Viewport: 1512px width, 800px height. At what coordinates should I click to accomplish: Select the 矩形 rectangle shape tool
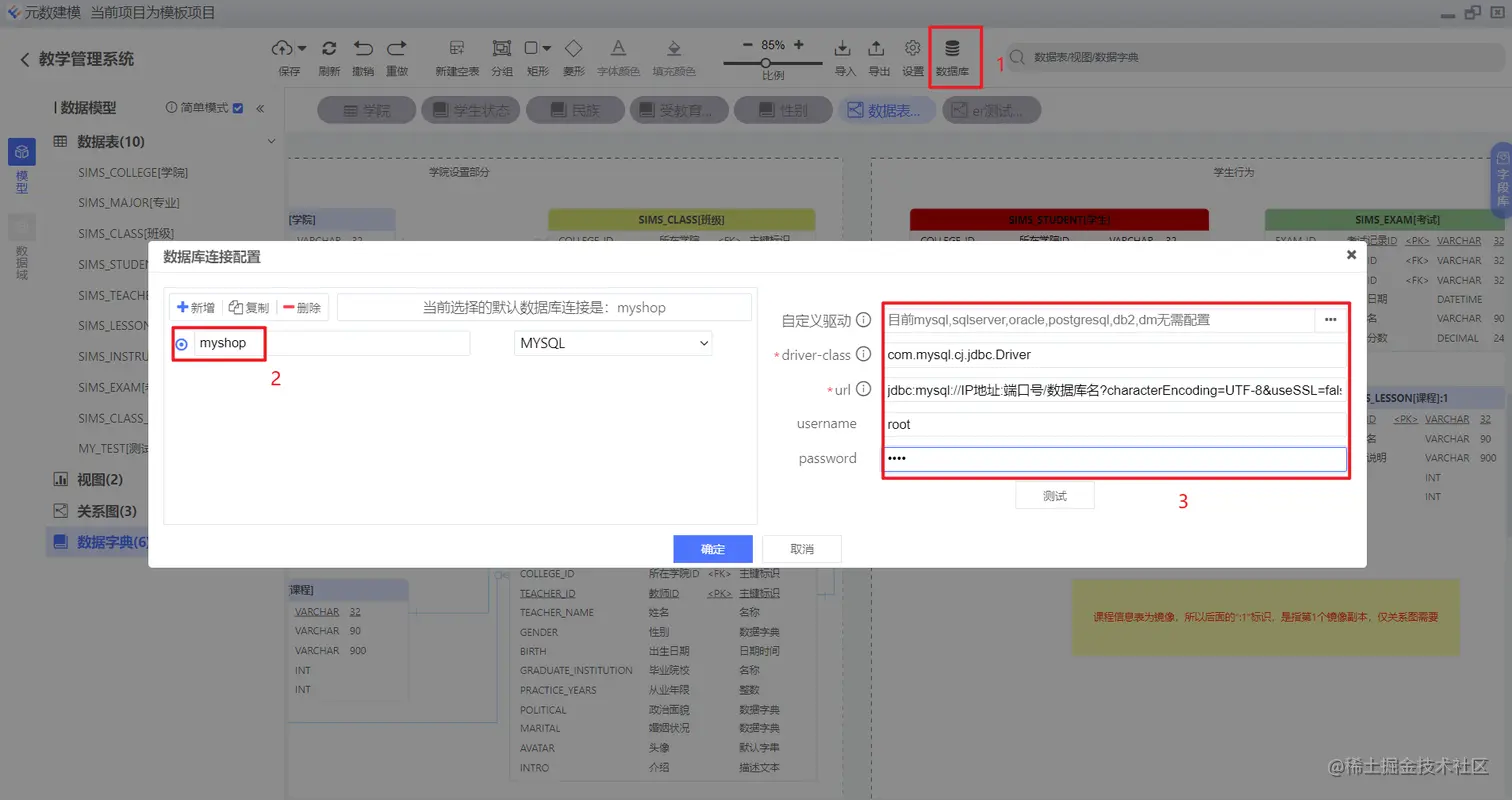(532, 47)
